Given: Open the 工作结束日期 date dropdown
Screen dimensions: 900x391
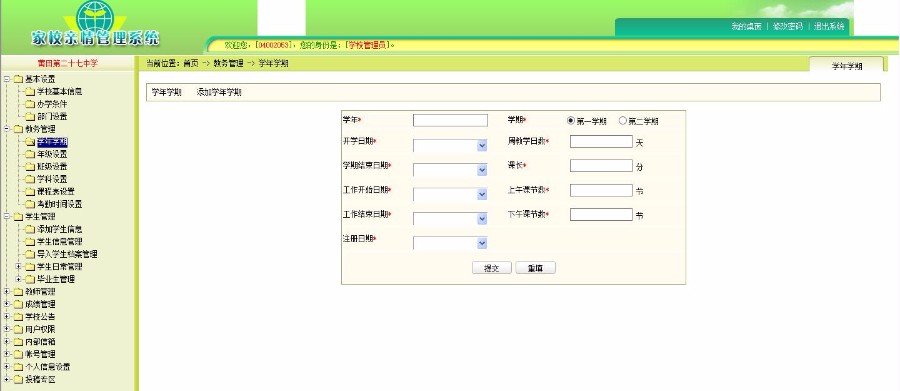Looking at the screenshot, I should click(x=482, y=219).
